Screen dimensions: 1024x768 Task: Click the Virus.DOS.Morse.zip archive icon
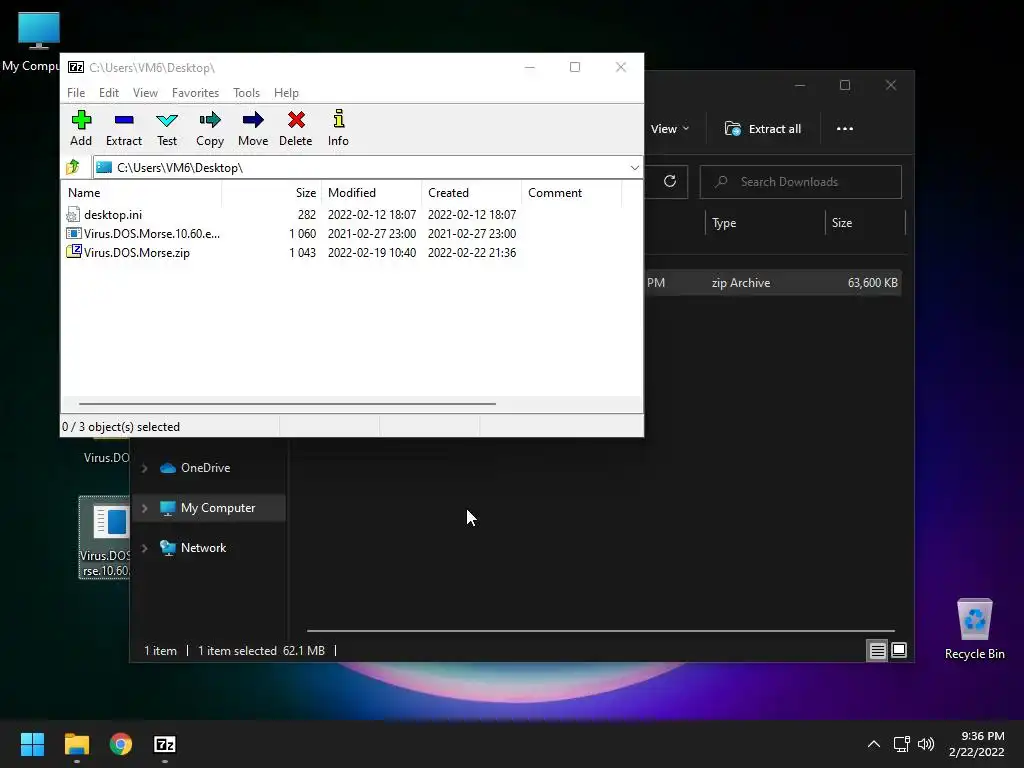74,252
